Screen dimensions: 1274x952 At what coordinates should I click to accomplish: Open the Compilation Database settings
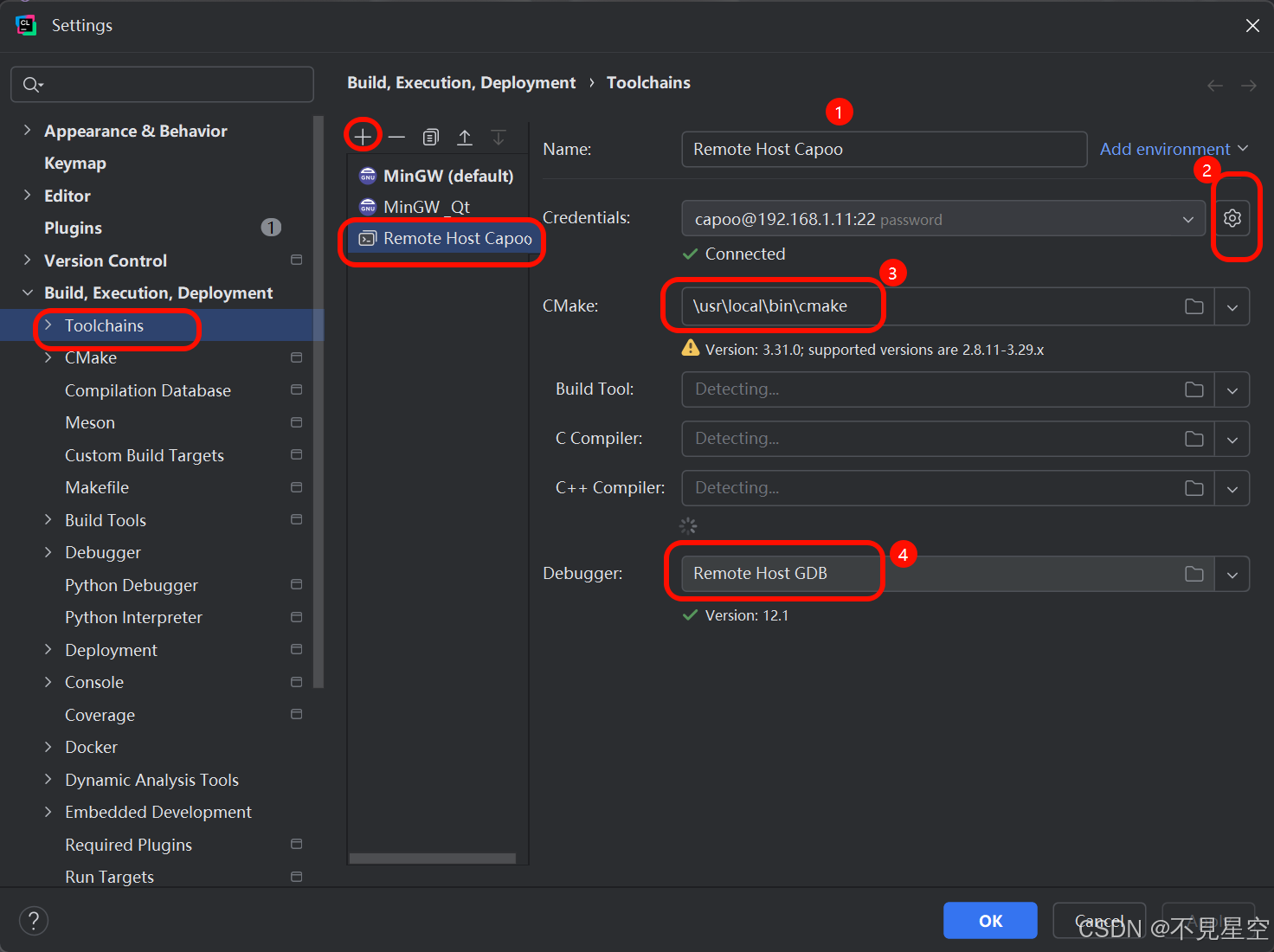coord(148,390)
